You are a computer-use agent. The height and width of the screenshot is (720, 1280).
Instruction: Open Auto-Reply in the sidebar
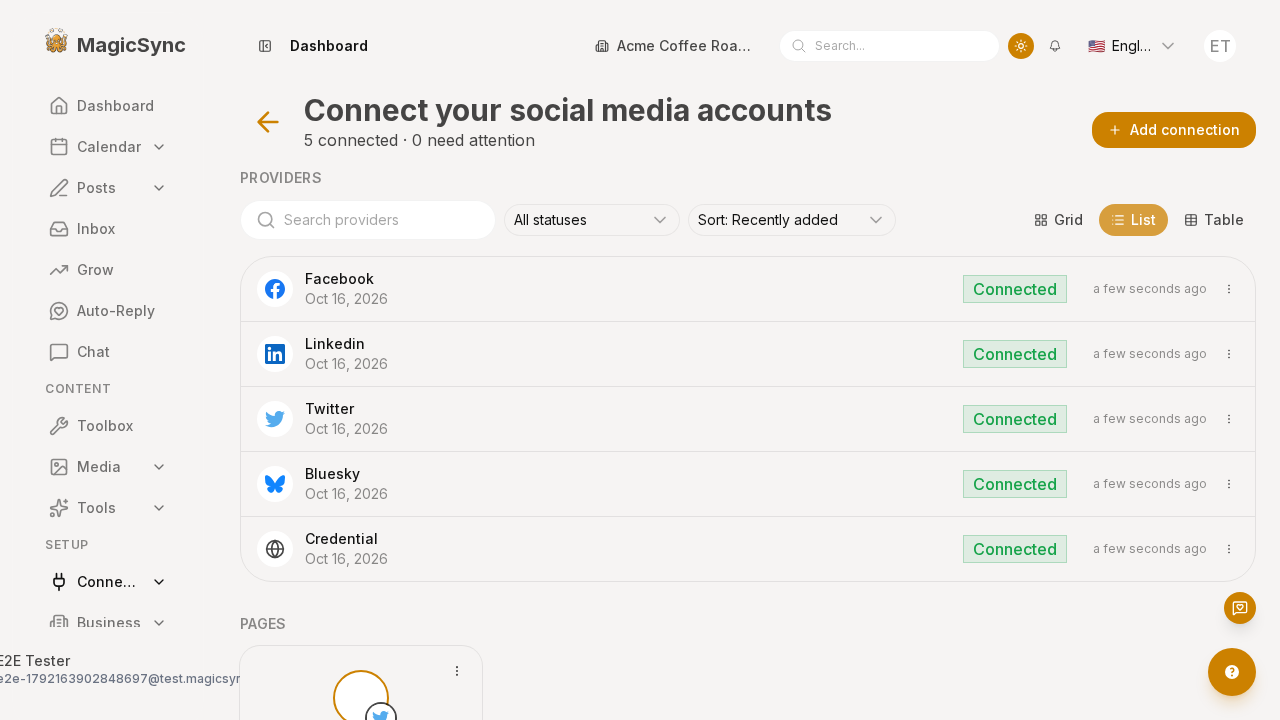pos(108,311)
